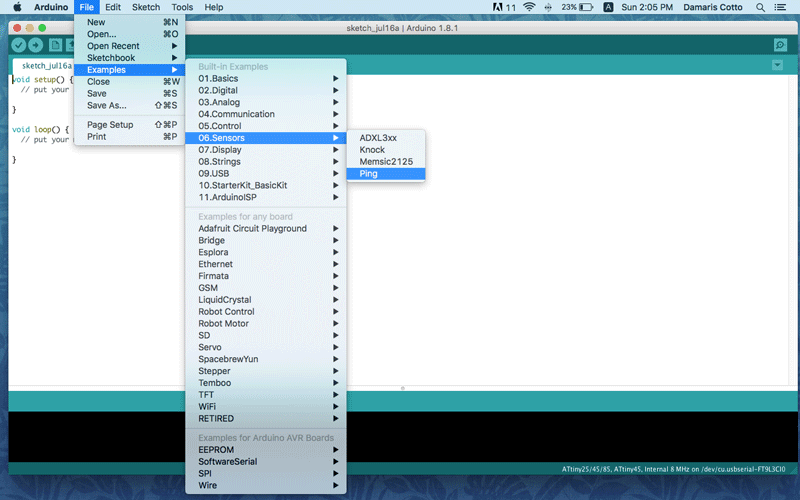Viewport: 800px width, 500px height.
Task: Open the Sketch menu
Action: [x=146, y=7]
